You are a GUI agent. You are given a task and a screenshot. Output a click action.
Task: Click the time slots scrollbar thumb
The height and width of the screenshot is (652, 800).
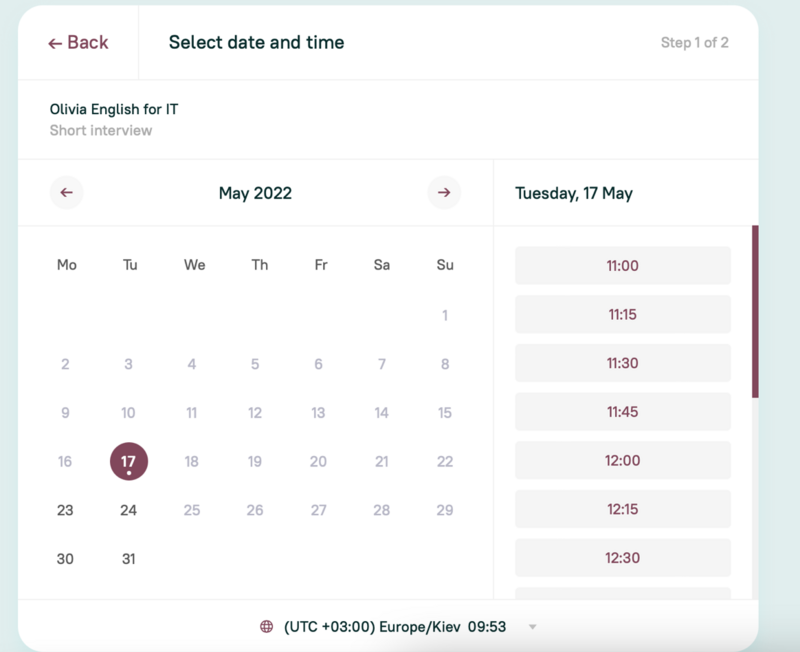[755, 311]
